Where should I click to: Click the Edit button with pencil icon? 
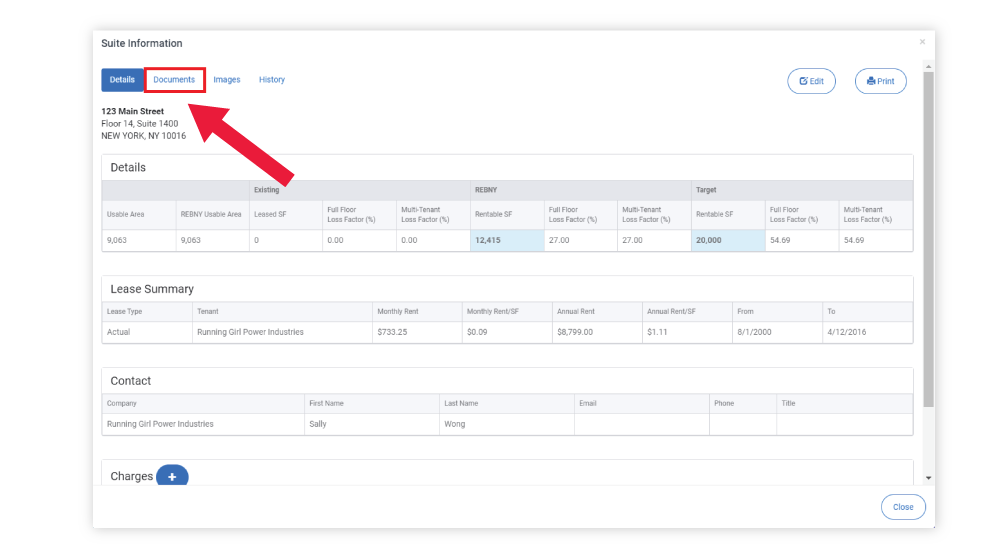pos(811,81)
